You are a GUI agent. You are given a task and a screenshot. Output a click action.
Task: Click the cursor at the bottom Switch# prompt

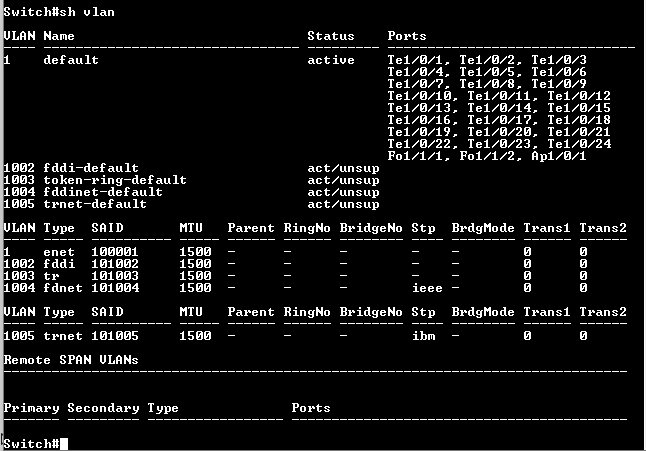coord(64,443)
